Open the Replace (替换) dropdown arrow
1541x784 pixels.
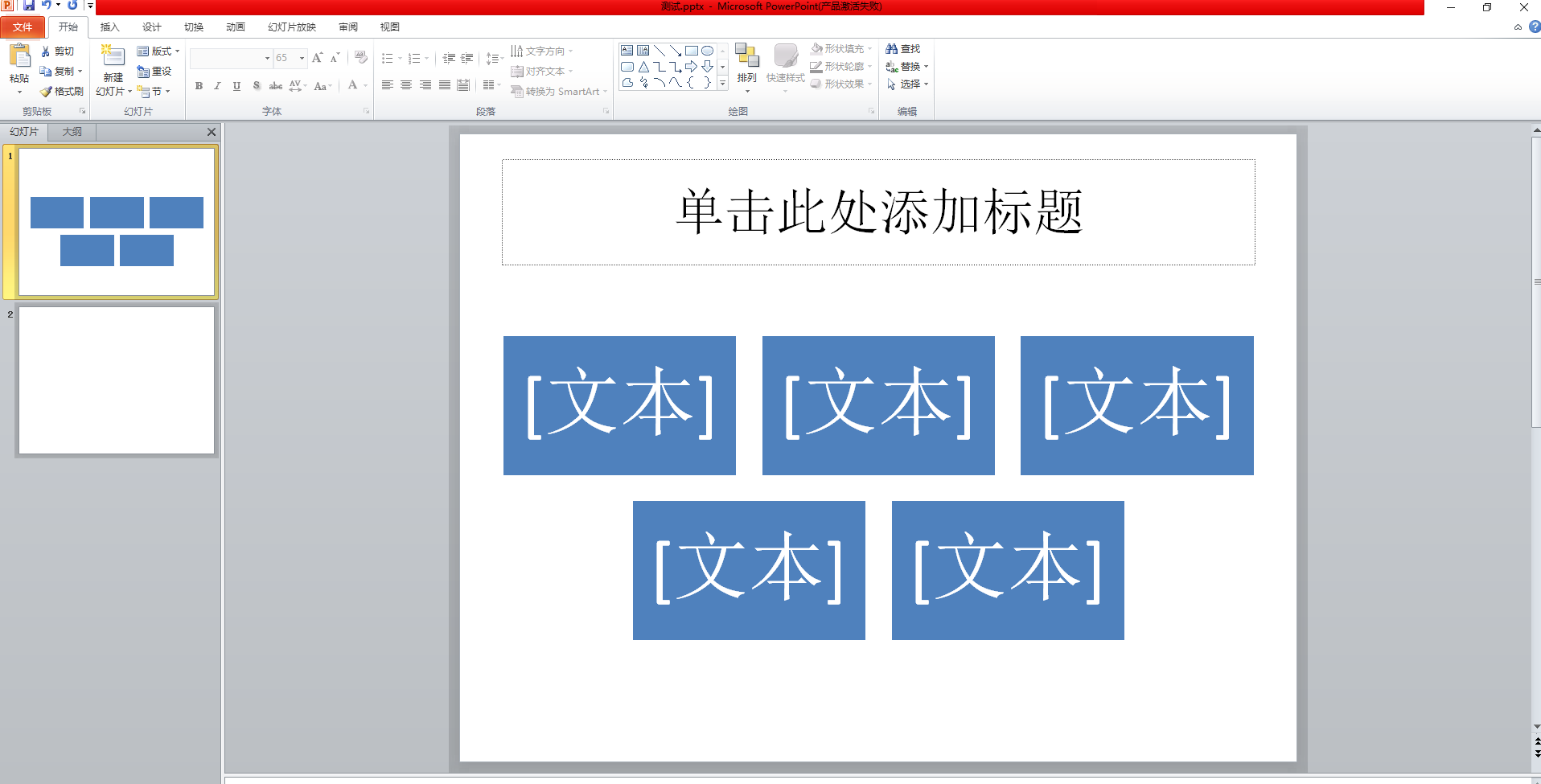click(x=926, y=67)
